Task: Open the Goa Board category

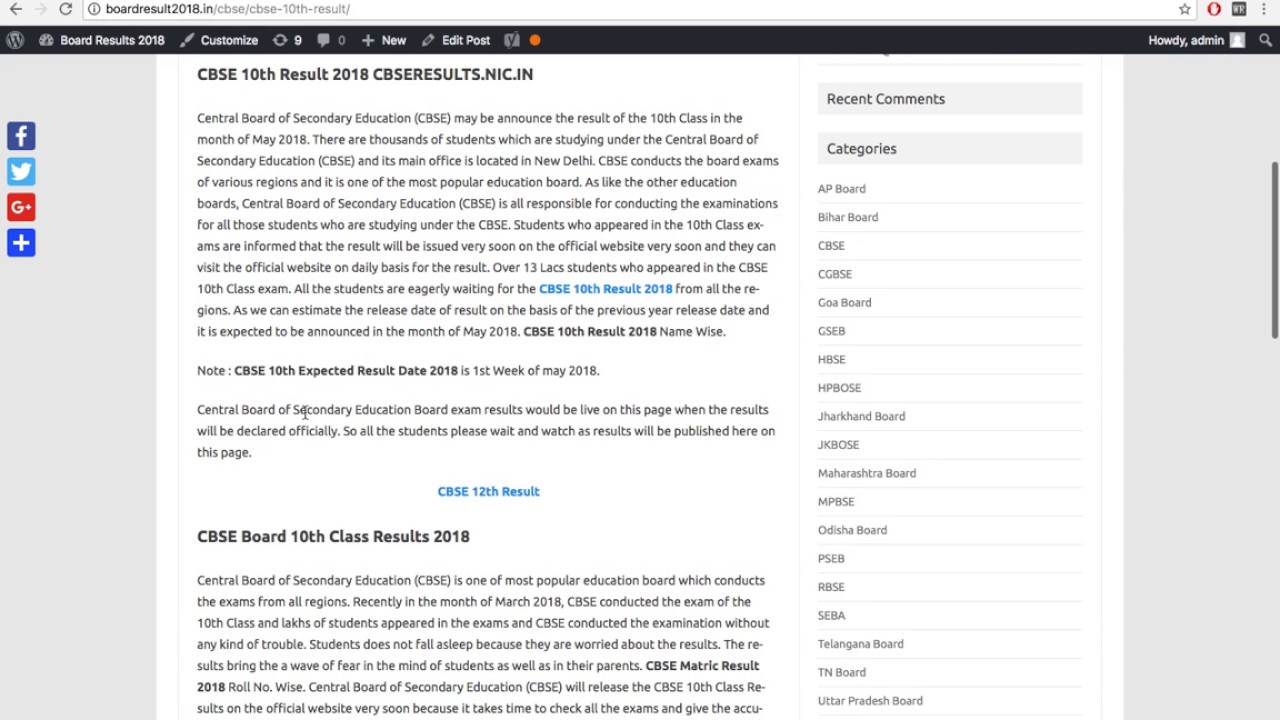Action: [x=845, y=303]
